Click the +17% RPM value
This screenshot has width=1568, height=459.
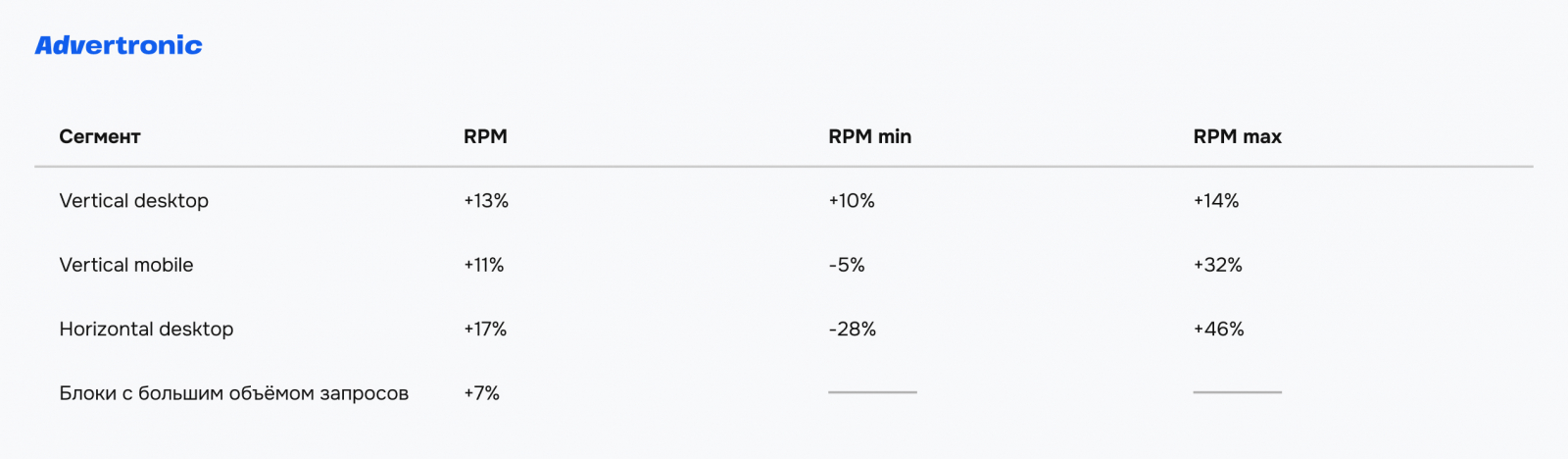(x=485, y=330)
